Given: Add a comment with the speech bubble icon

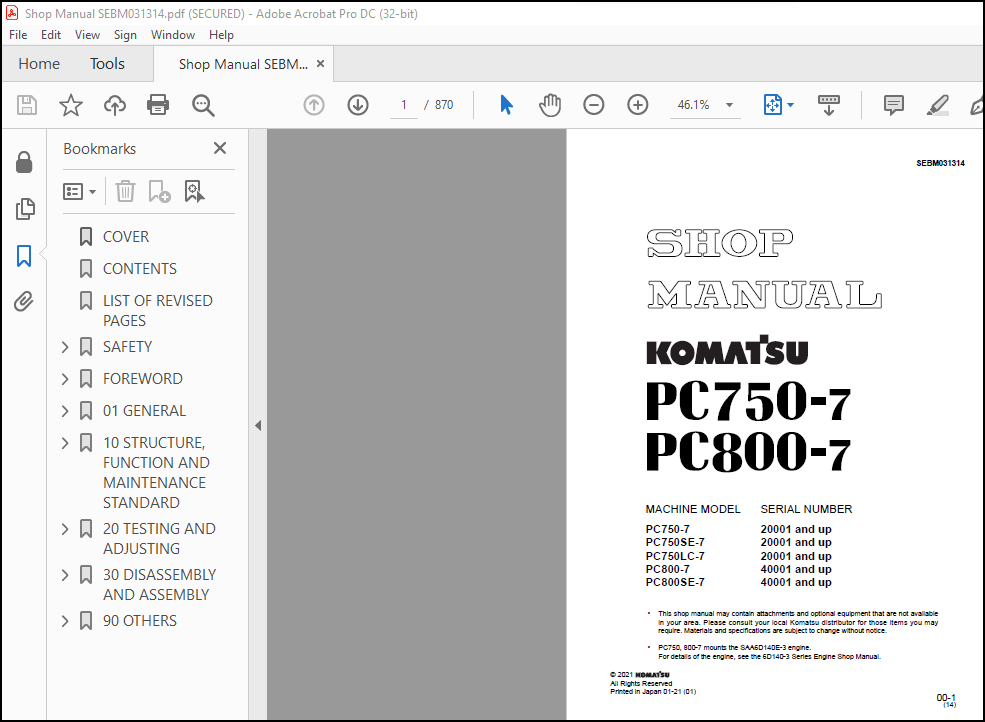Looking at the screenshot, I should pos(893,105).
